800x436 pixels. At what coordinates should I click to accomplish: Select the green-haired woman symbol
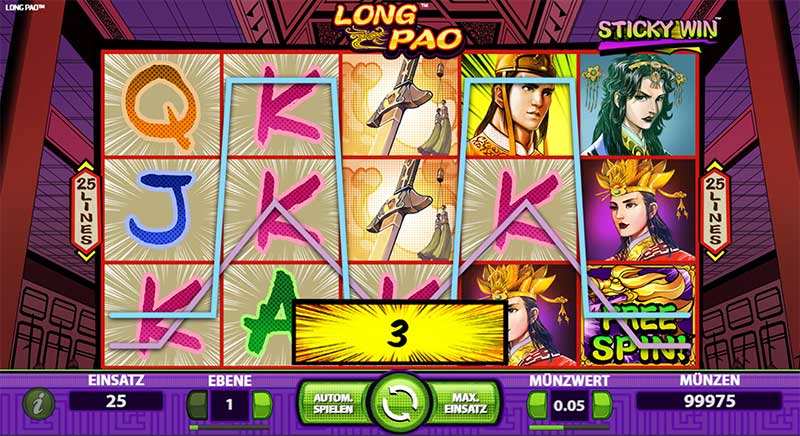638,105
